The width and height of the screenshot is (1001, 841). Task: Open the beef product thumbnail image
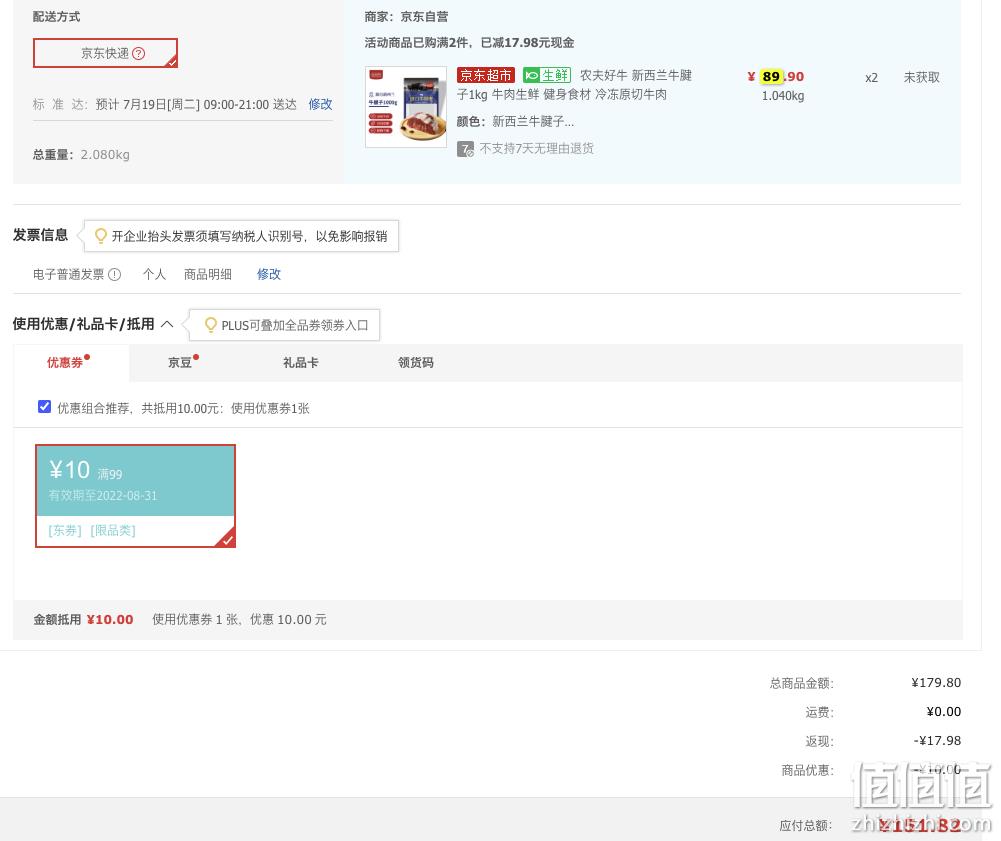pos(406,107)
